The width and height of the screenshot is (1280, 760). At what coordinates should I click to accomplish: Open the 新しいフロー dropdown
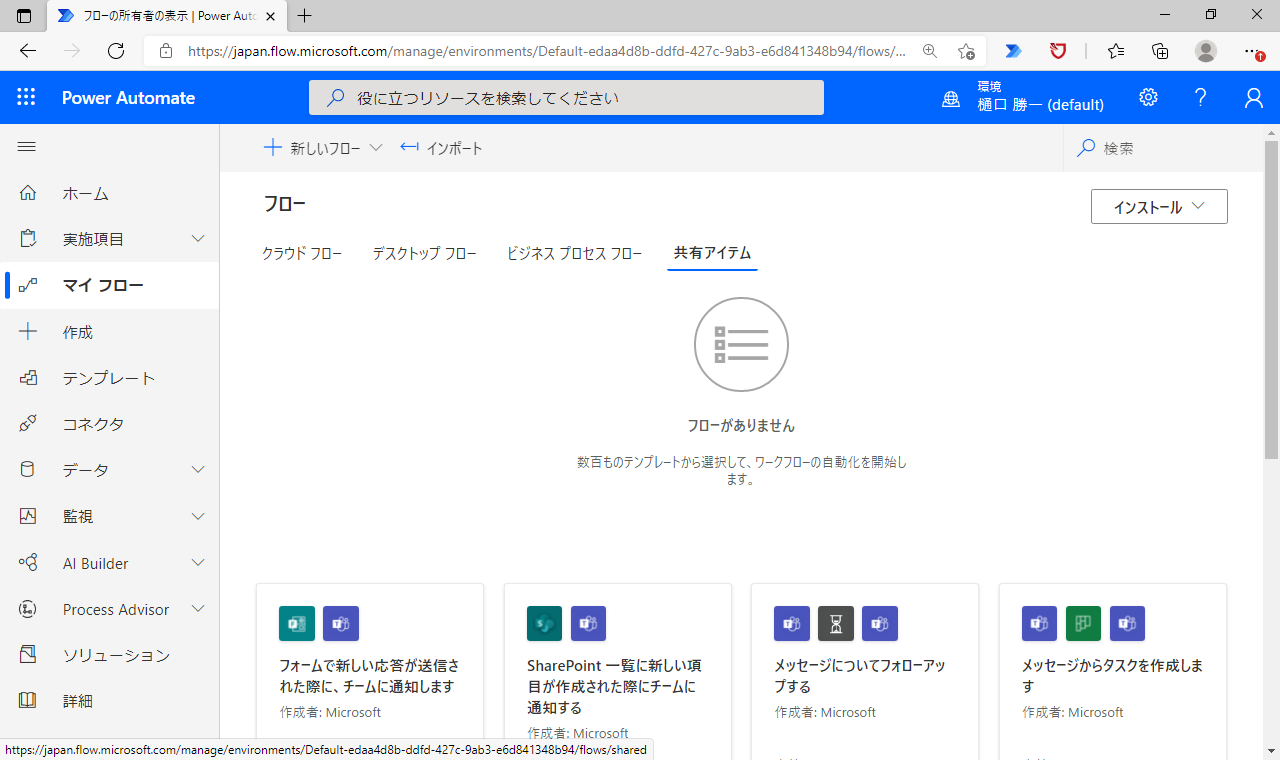(x=323, y=148)
